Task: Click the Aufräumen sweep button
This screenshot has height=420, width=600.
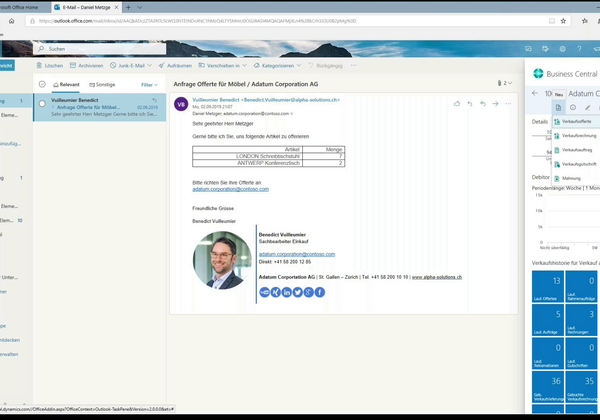Action: pyautogui.click(x=175, y=66)
